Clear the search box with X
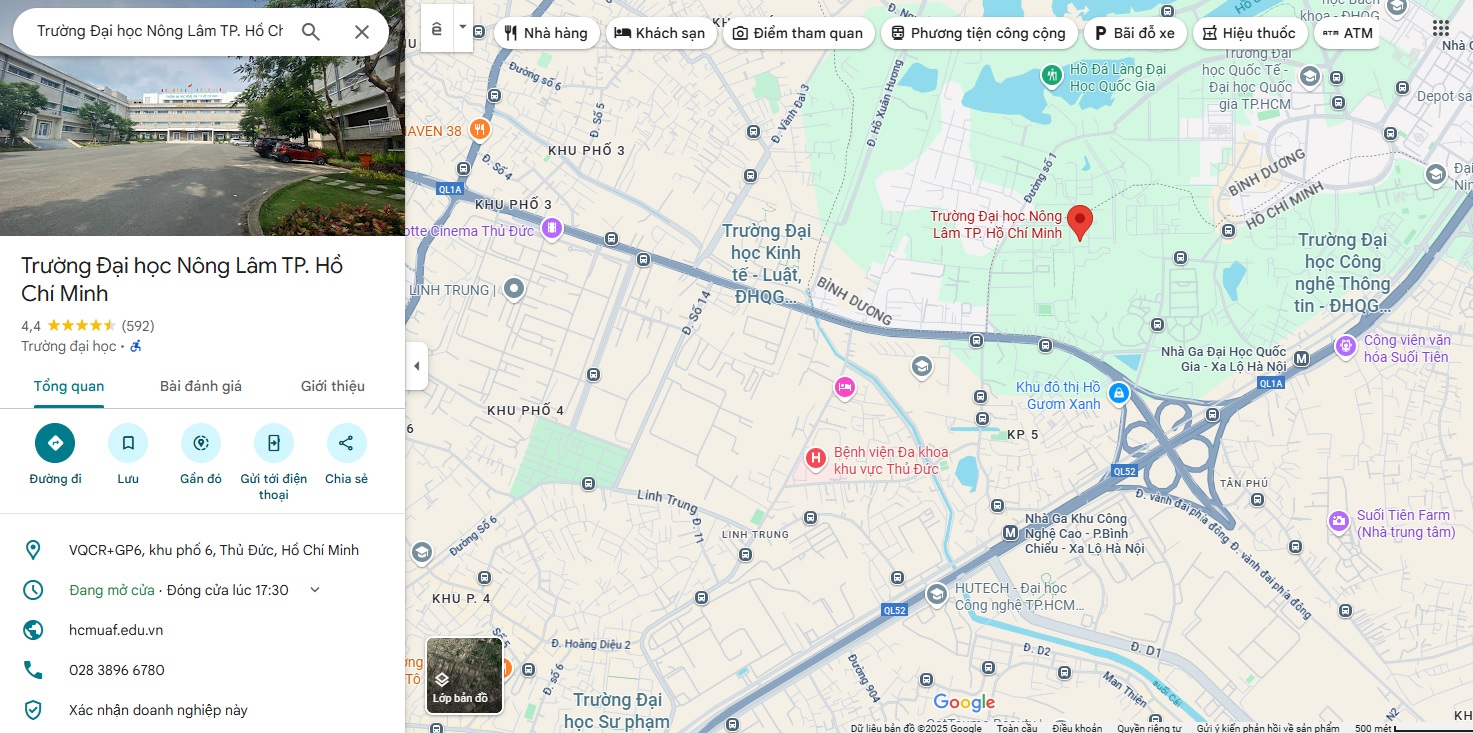The width and height of the screenshot is (1473, 733). (362, 32)
